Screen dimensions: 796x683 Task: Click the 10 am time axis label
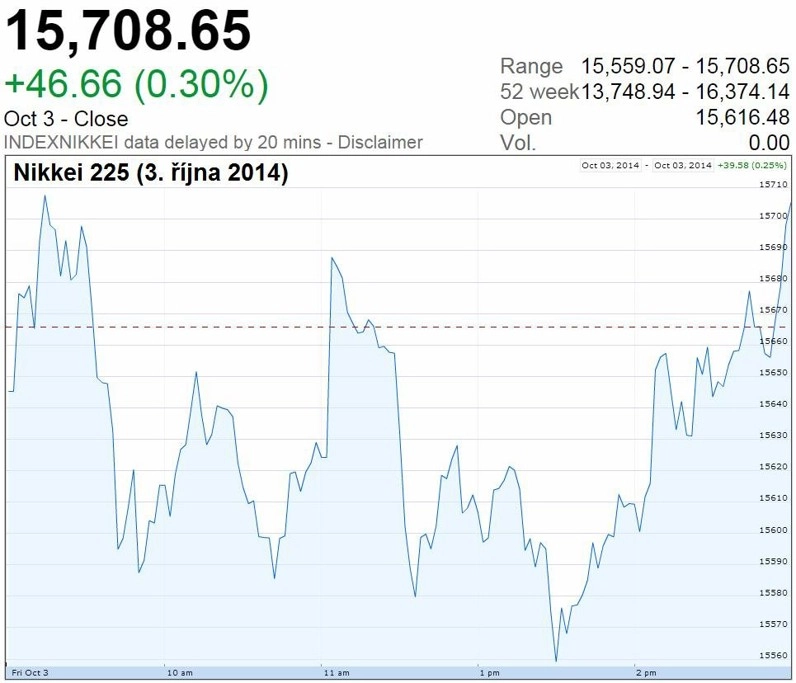point(180,673)
